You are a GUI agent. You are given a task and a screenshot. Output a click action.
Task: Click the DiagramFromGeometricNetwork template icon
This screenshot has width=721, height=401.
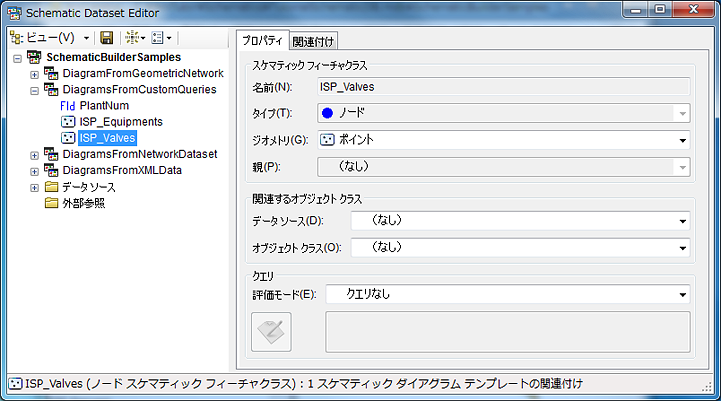coord(51,73)
